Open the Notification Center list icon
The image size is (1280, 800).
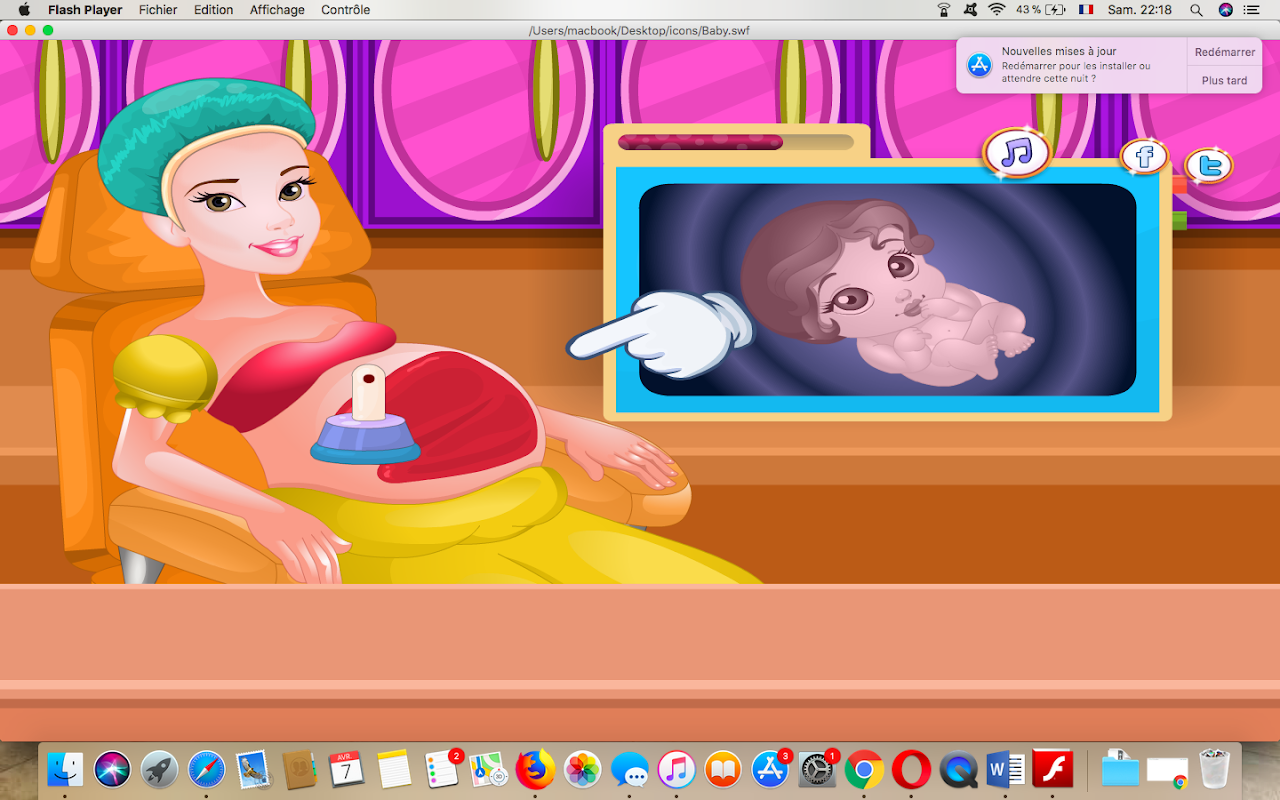point(1252,10)
